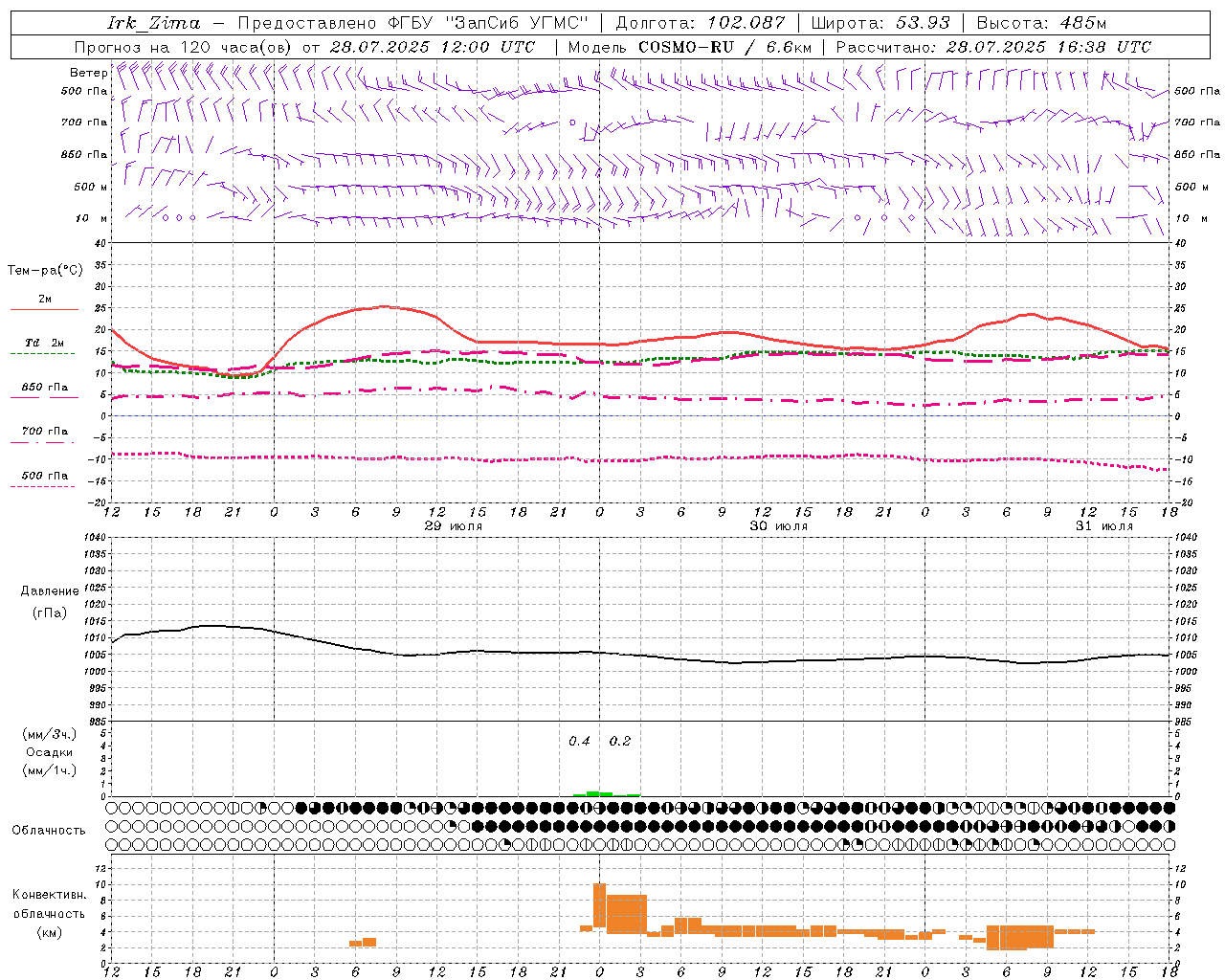Click the 31 июля date label
This screenshot has height=980, width=1225.
click(1103, 526)
